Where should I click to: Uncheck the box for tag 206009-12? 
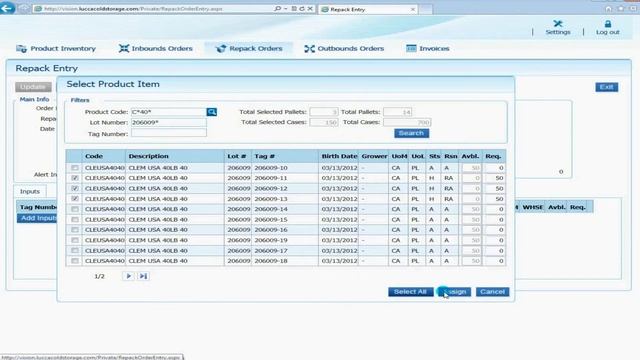click(75, 189)
